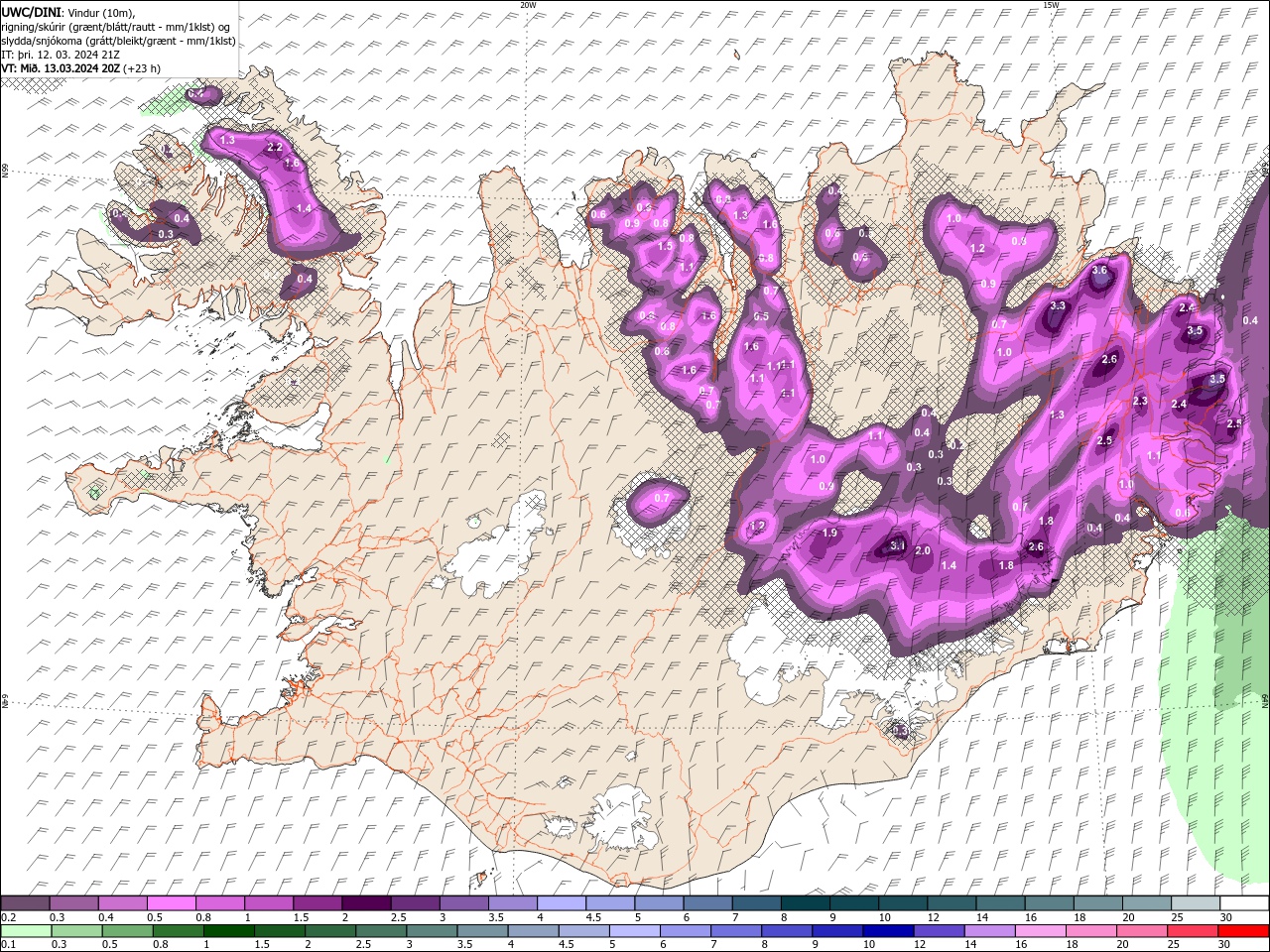The width and height of the screenshot is (1270, 952).
Task: Click the 3.6 precipitation value on map
Action: (x=1099, y=271)
